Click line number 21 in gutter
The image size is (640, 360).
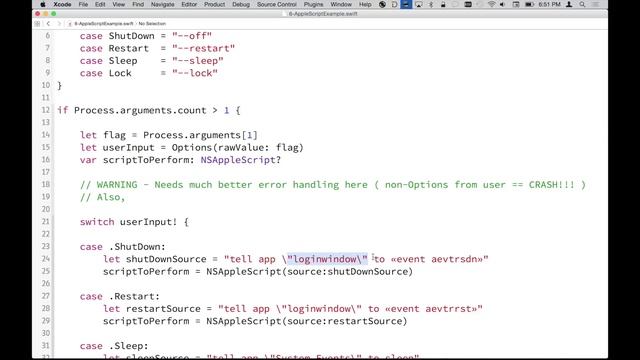point(45,222)
